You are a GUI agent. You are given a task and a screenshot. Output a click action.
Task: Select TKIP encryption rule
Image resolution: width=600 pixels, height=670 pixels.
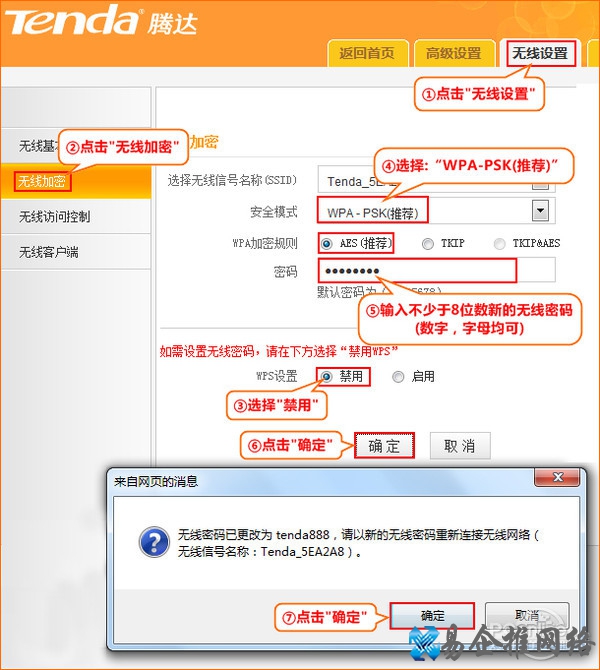click(x=427, y=244)
